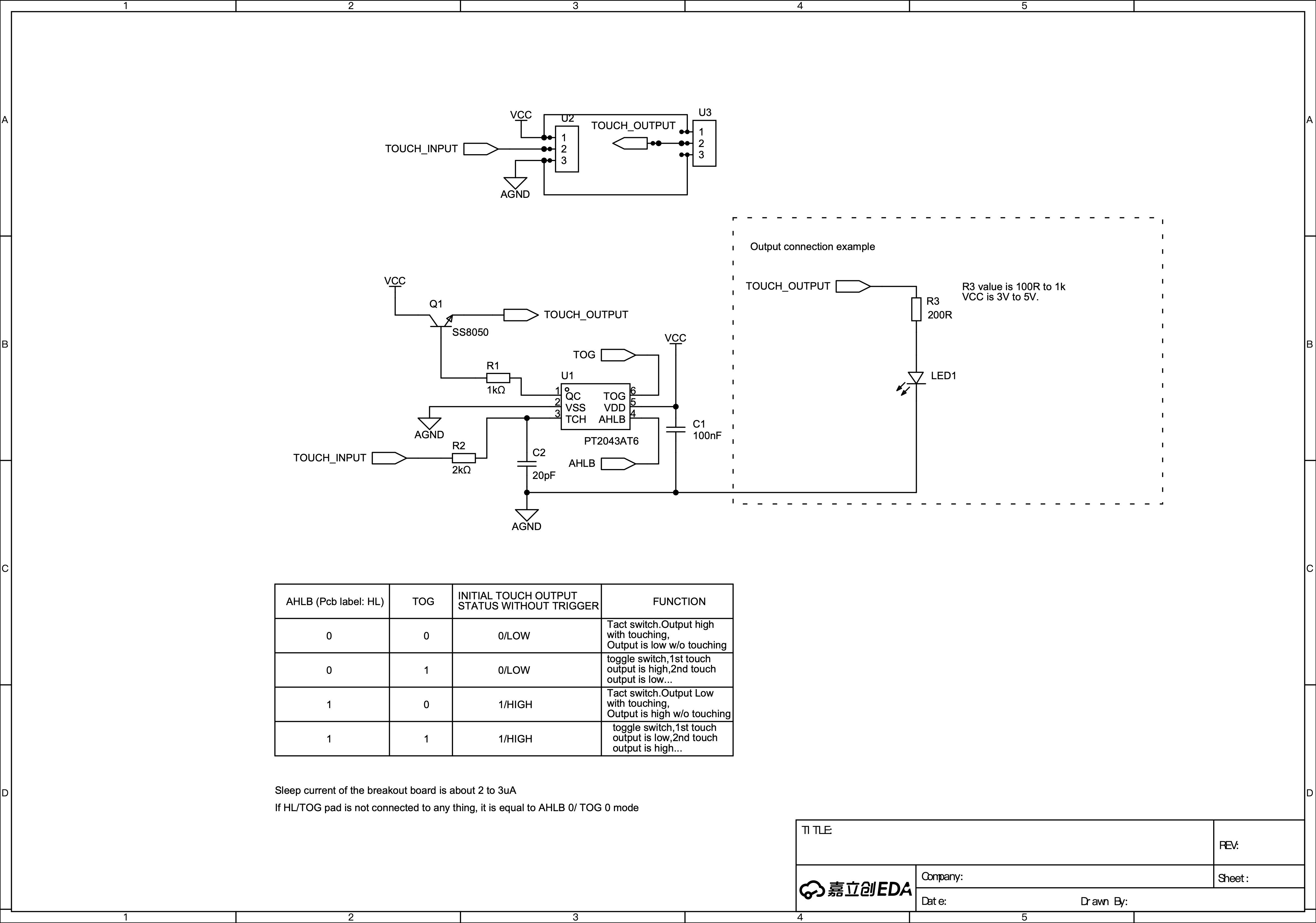Image resolution: width=1316 pixels, height=923 pixels.
Task: Click the 'If HL/TOG pad is not connected' note
Action: [x=456, y=808]
